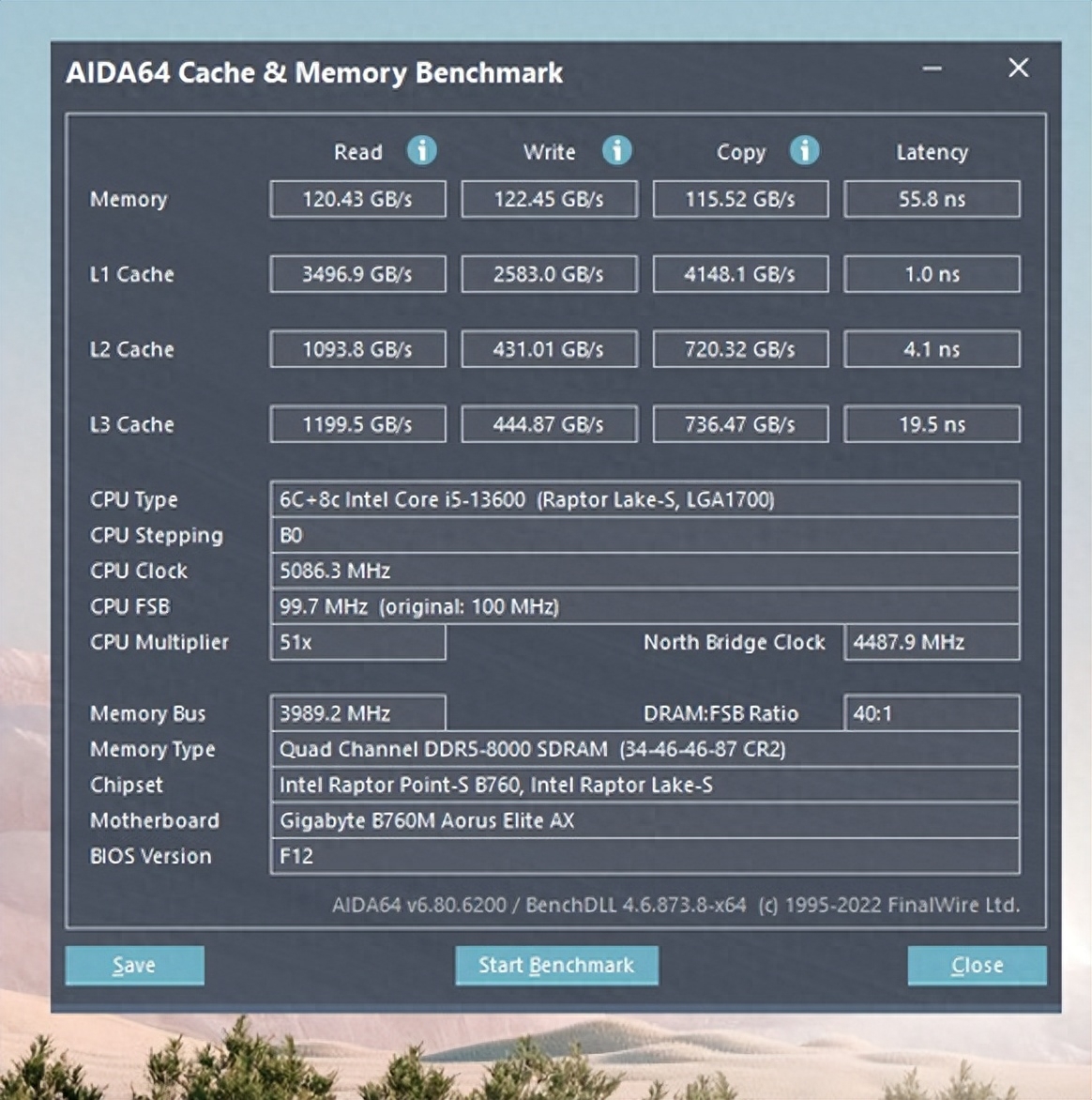Select L2 Cache Write 431.01 GB/s
1092x1100 pixels.
coord(549,349)
